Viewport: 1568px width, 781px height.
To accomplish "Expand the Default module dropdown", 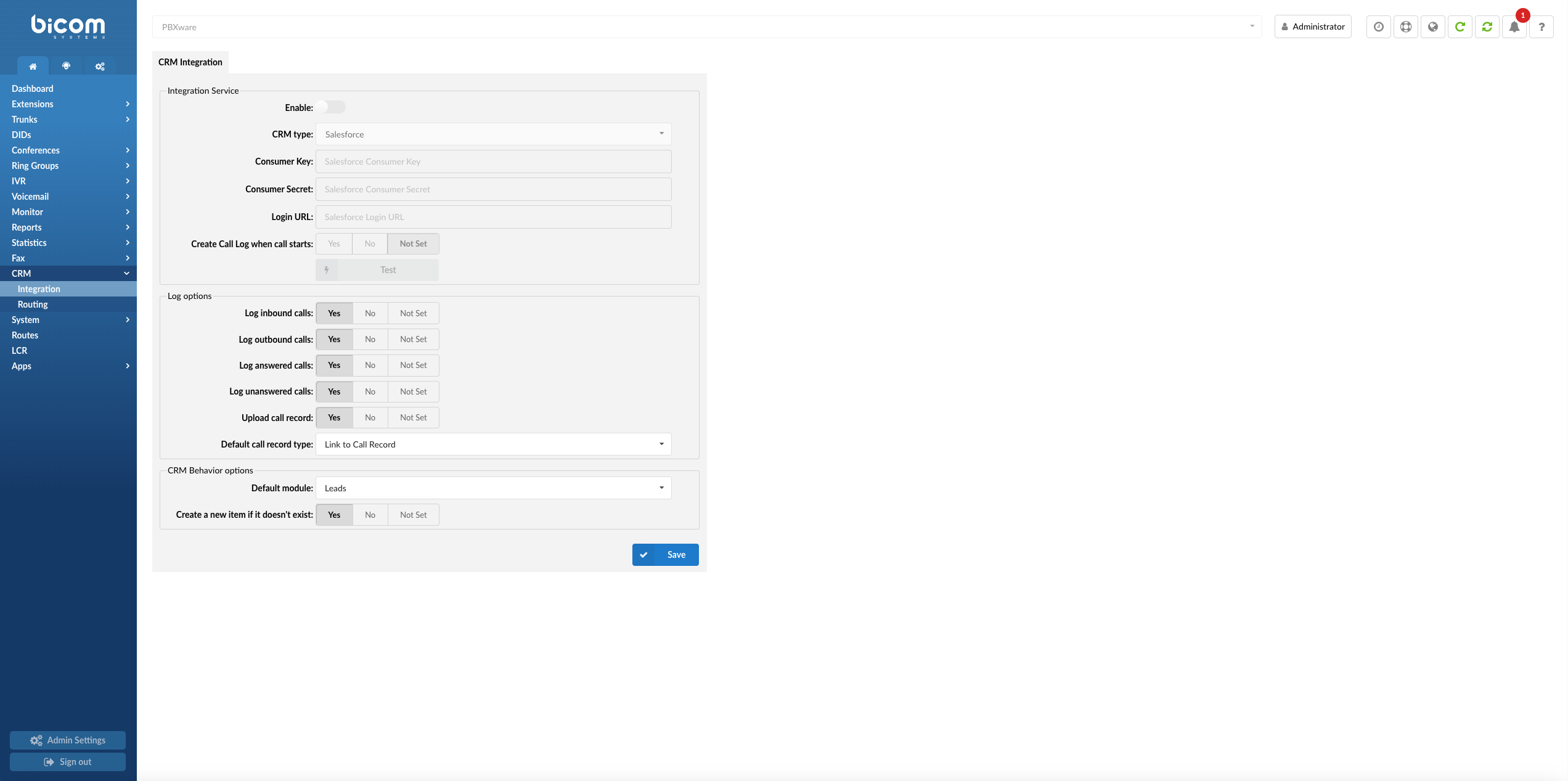I will pyautogui.click(x=493, y=487).
